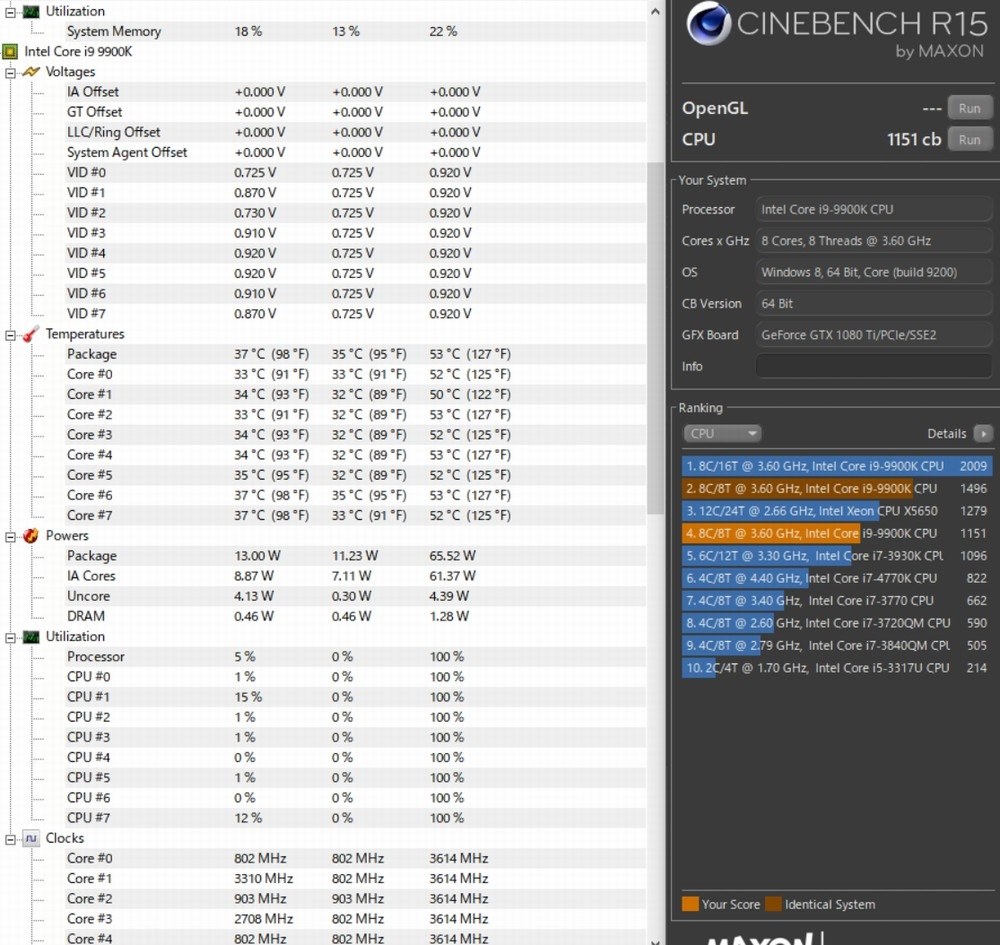This screenshot has width=1000, height=945.
Task: Collapse the processor Utilization node above Processor row
Action: tap(10, 637)
